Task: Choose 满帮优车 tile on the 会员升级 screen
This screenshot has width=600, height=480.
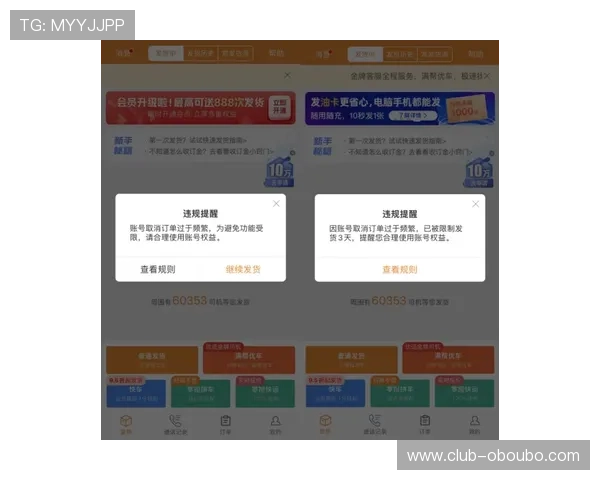Action: (x=249, y=359)
